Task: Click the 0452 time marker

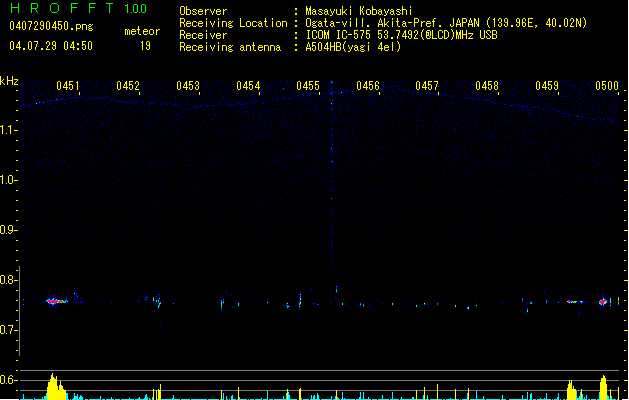Action: pyautogui.click(x=128, y=86)
